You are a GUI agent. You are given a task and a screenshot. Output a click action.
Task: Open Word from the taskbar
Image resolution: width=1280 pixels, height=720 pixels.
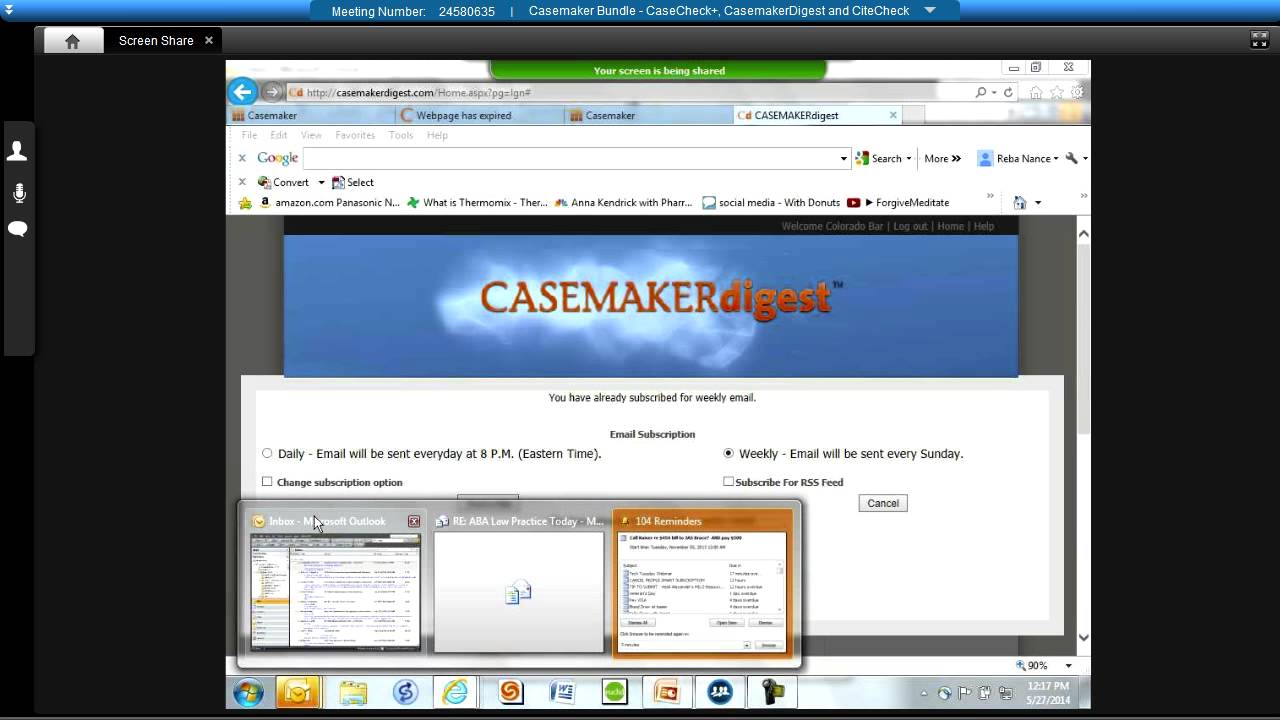562,692
